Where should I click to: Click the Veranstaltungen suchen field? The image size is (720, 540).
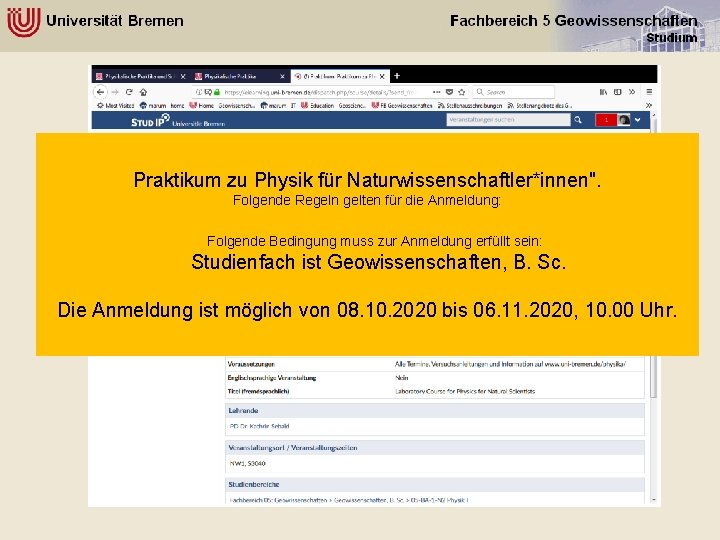point(508,120)
